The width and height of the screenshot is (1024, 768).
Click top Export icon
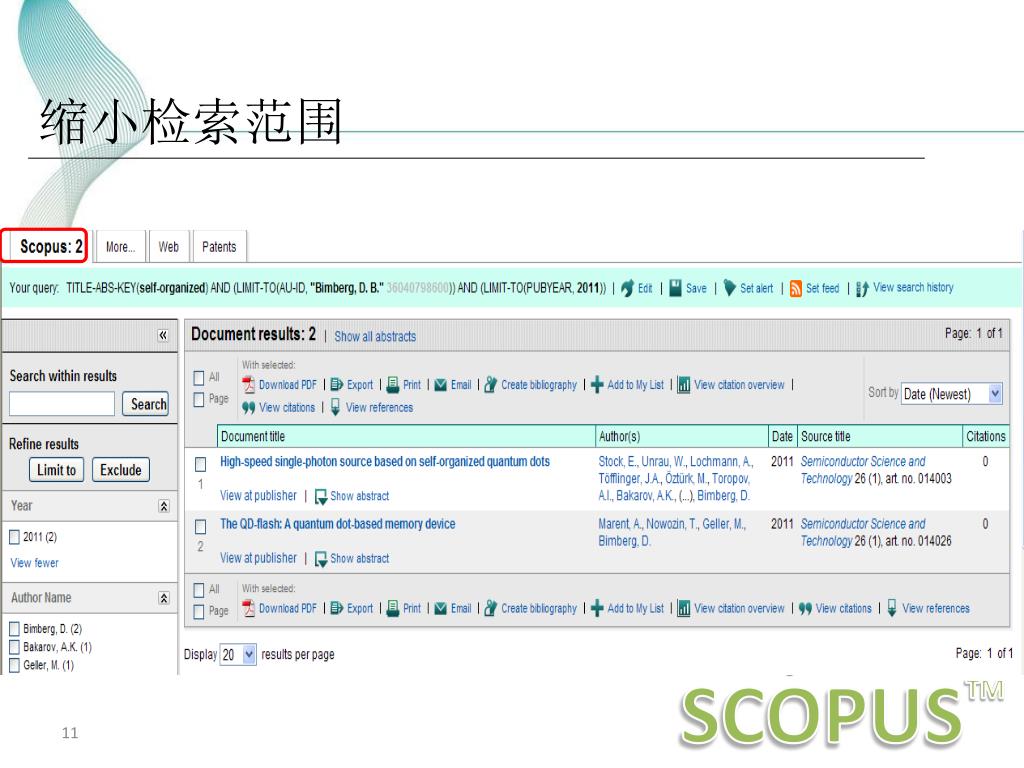(x=336, y=385)
